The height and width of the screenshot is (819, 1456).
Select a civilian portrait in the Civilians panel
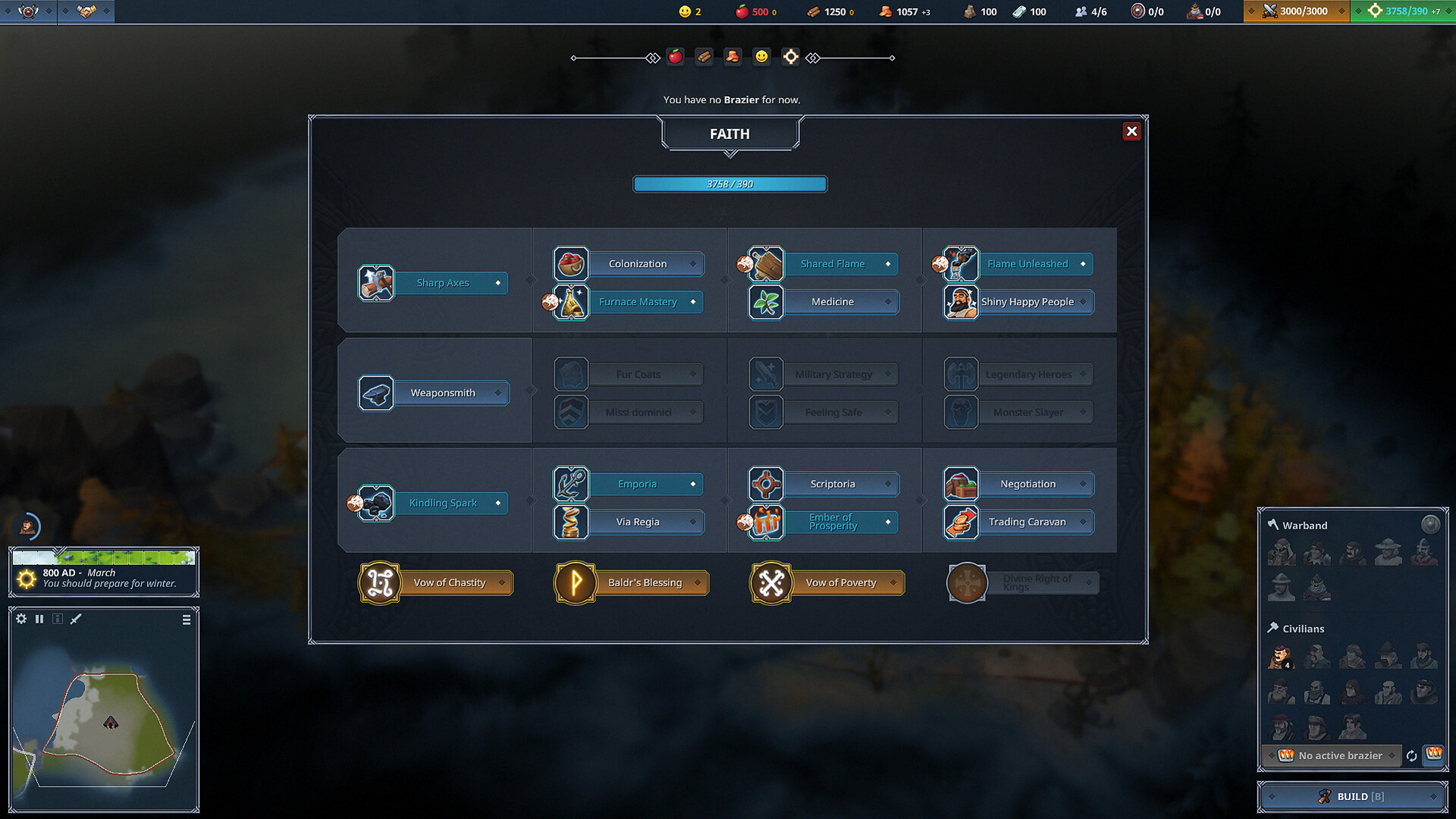[x=1282, y=658]
